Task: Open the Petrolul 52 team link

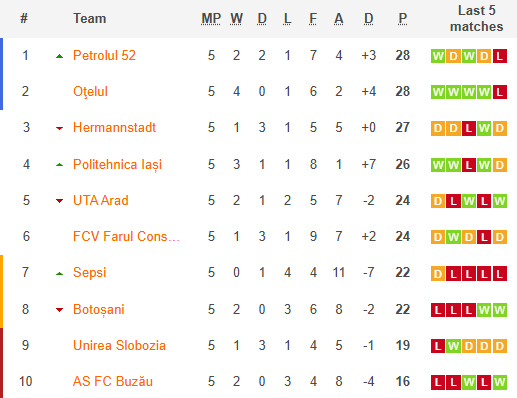Action: click(x=104, y=55)
